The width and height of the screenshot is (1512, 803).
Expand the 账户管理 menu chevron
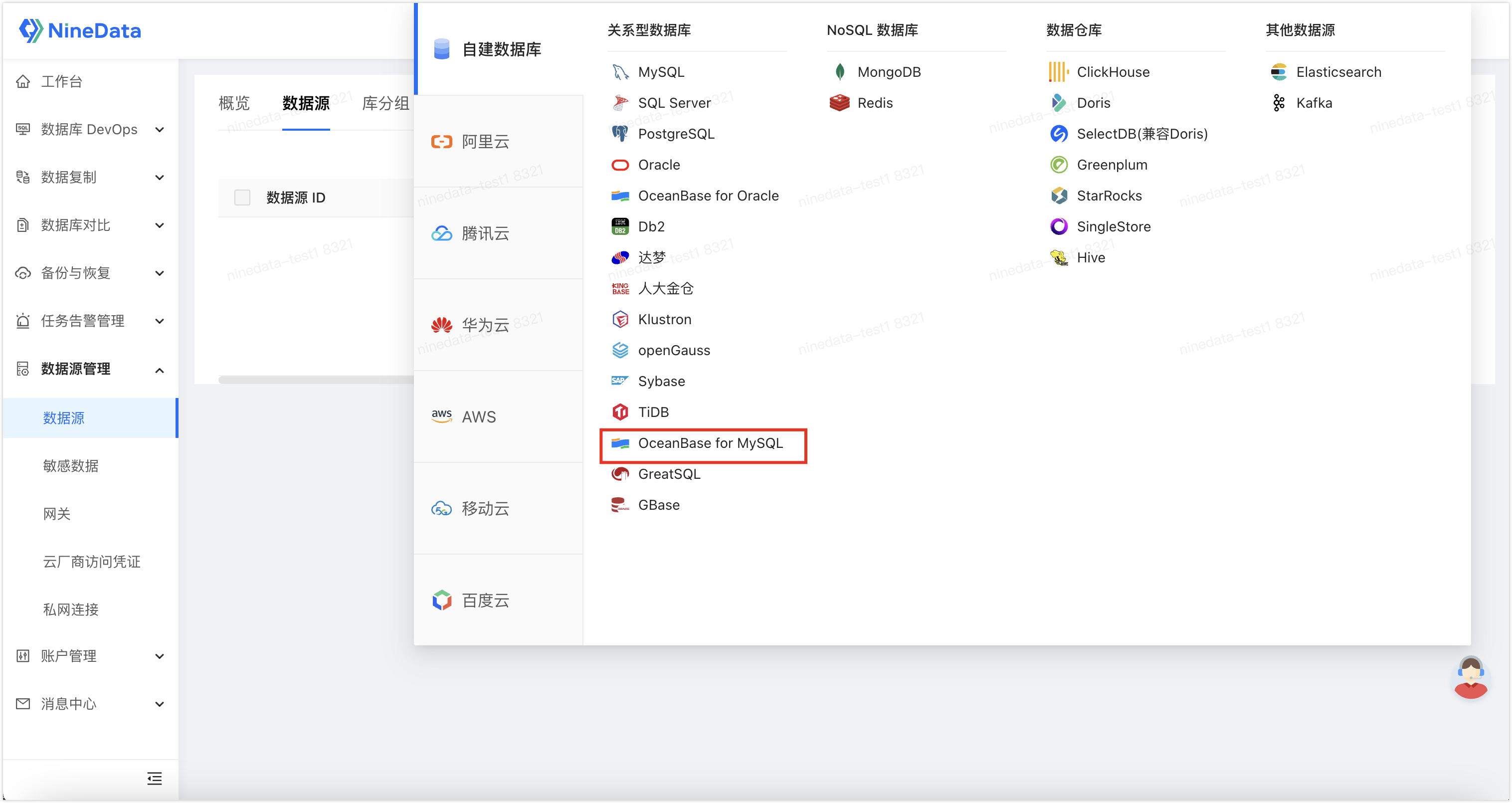click(x=160, y=656)
